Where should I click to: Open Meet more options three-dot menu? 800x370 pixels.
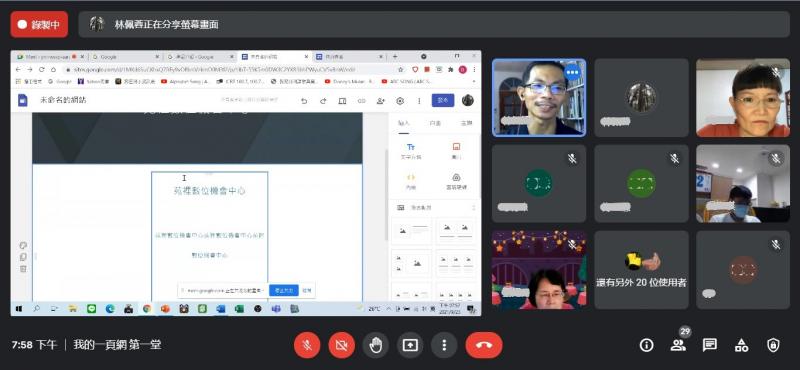point(444,345)
